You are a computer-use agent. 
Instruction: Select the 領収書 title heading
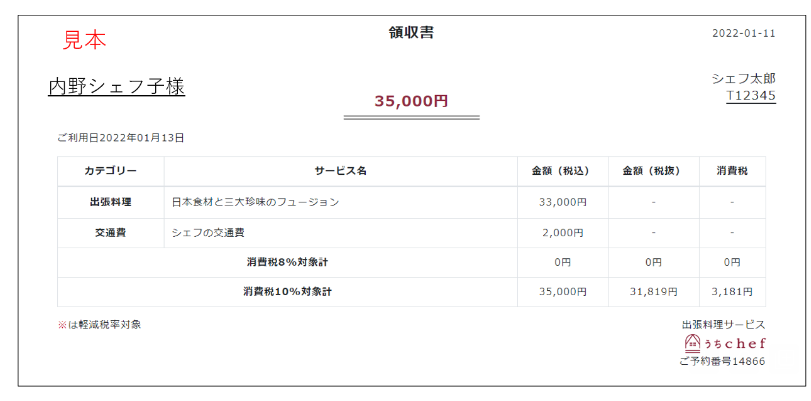[x=411, y=33]
